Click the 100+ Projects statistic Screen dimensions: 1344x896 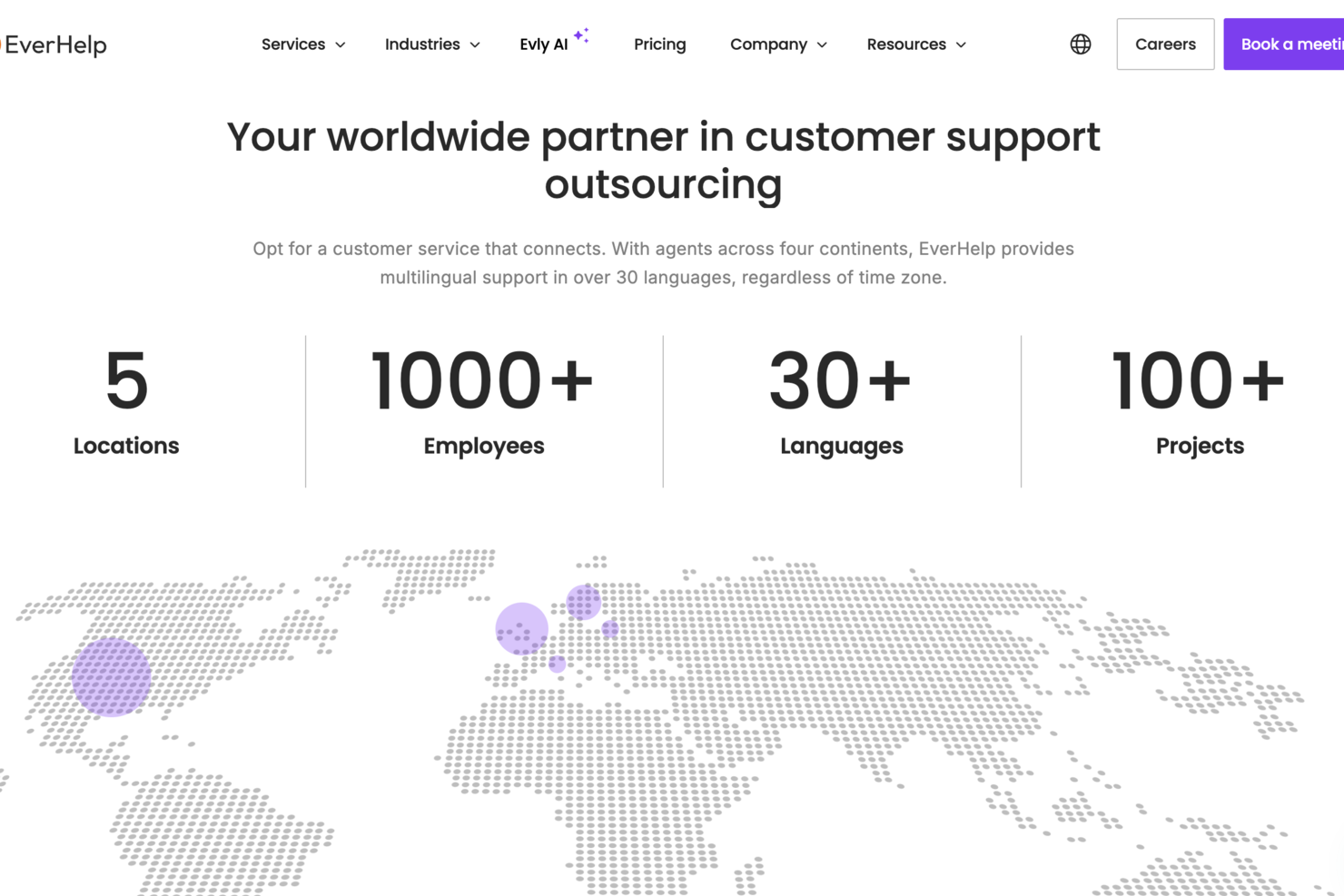[1200, 404]
